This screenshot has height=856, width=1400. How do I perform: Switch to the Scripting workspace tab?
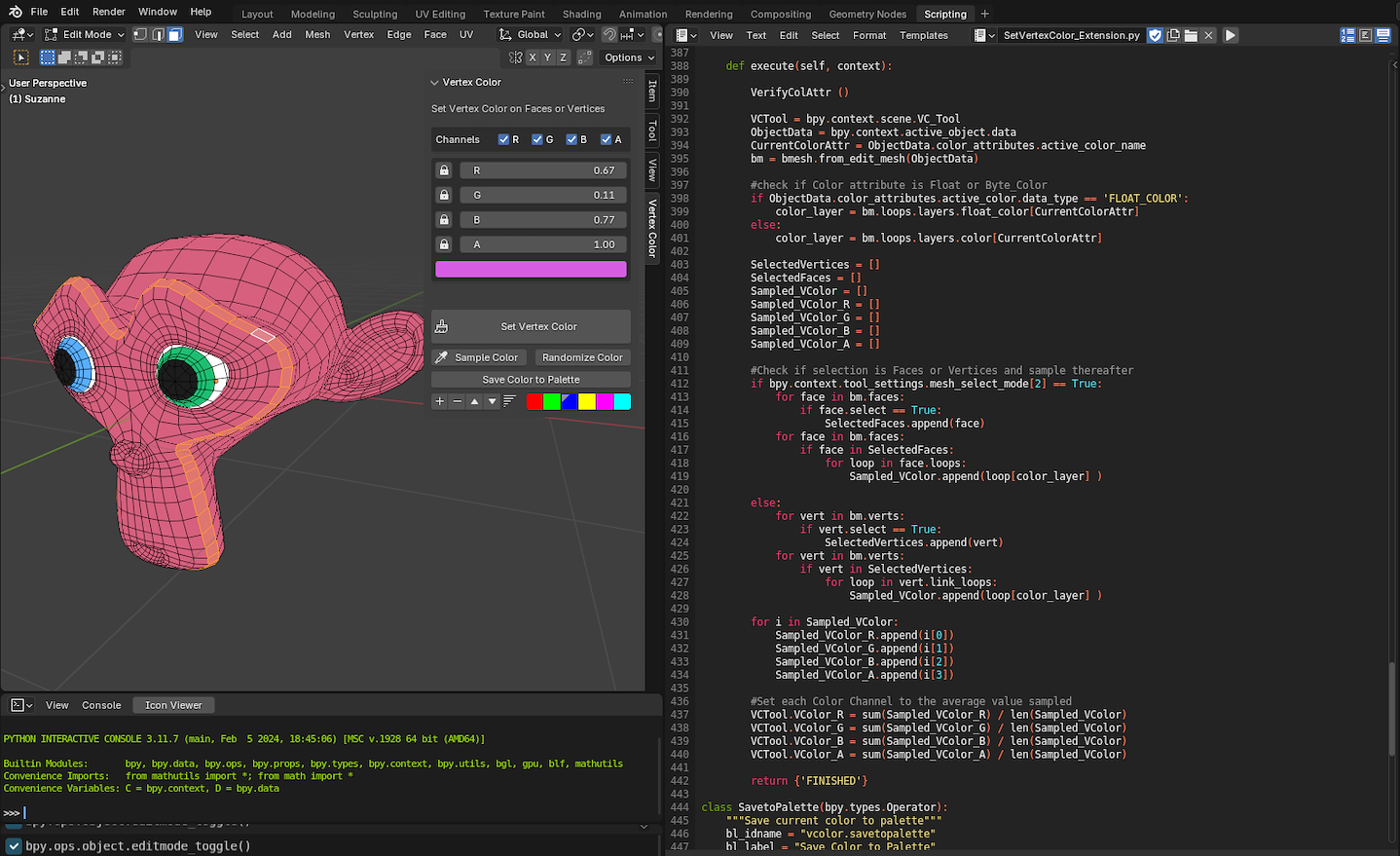tap(943, 14)
